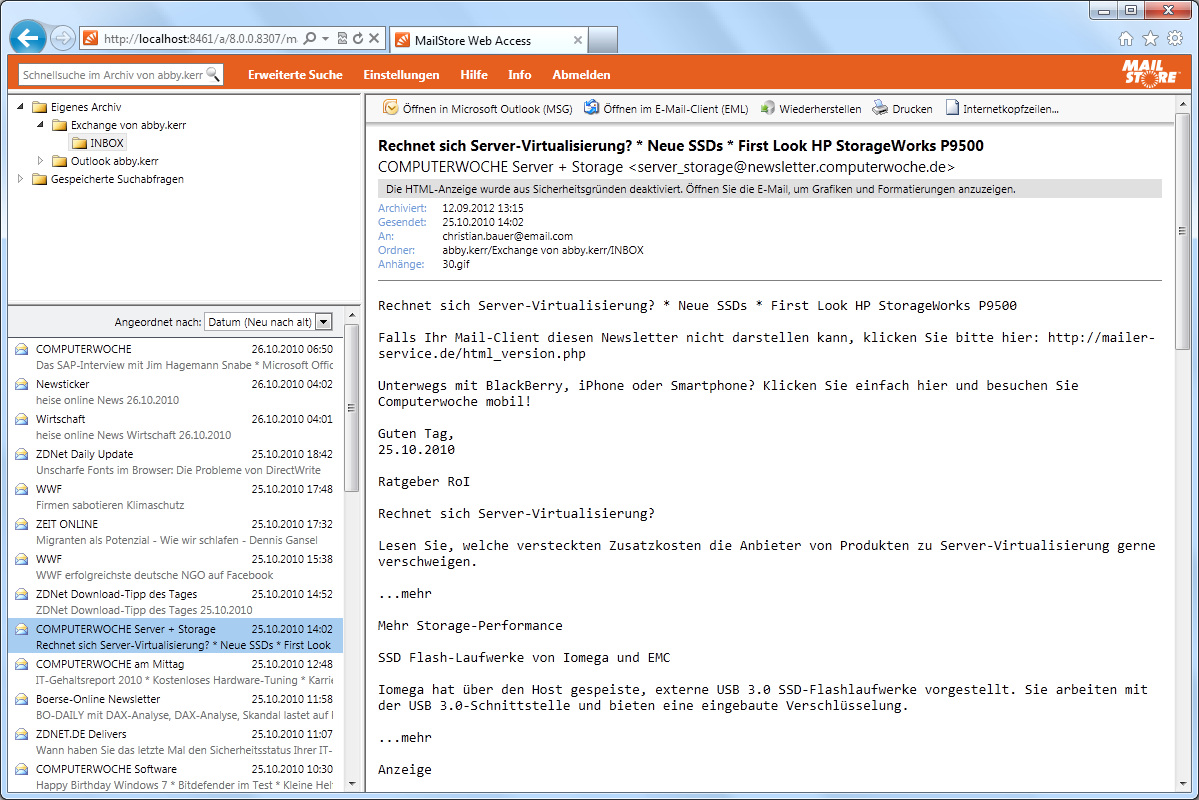Screen dimensions: 1199x800
Task: Open the Angeordnet nach sort dropdown
Action: (323, 322)
